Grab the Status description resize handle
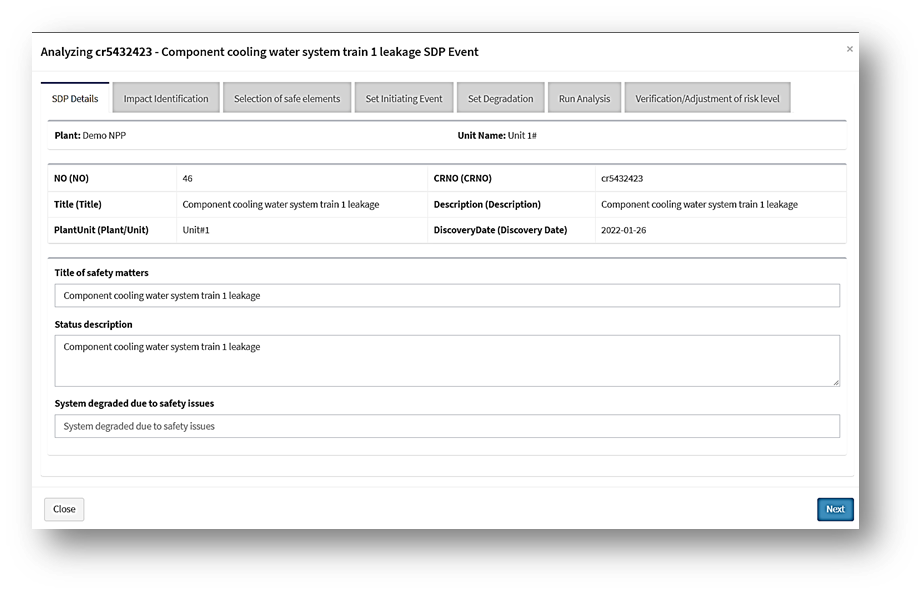Screen dimensions: 924x594 pyautogui.click(x=835, y=381)
